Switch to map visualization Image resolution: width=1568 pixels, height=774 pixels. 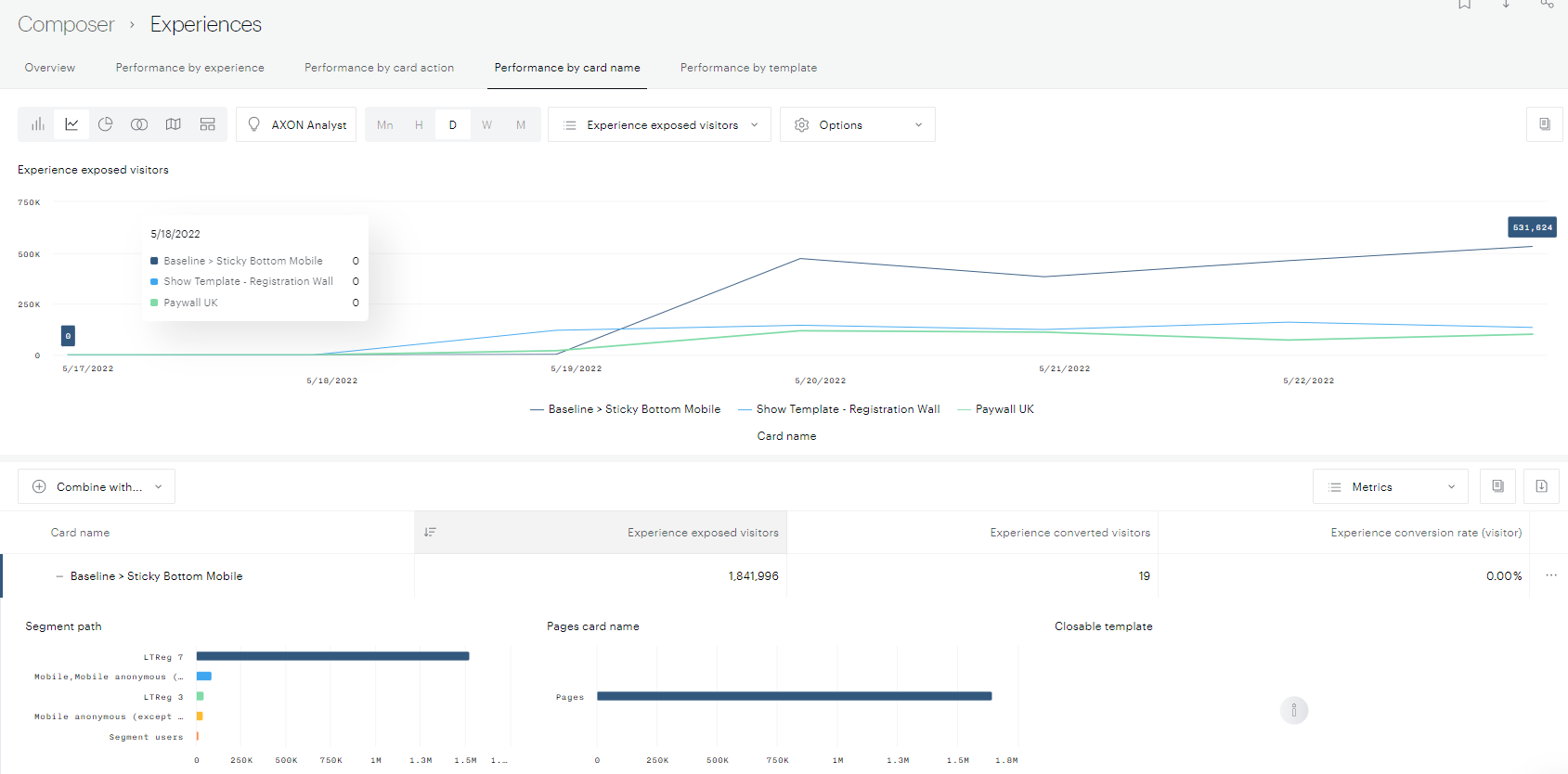point(174,124)
